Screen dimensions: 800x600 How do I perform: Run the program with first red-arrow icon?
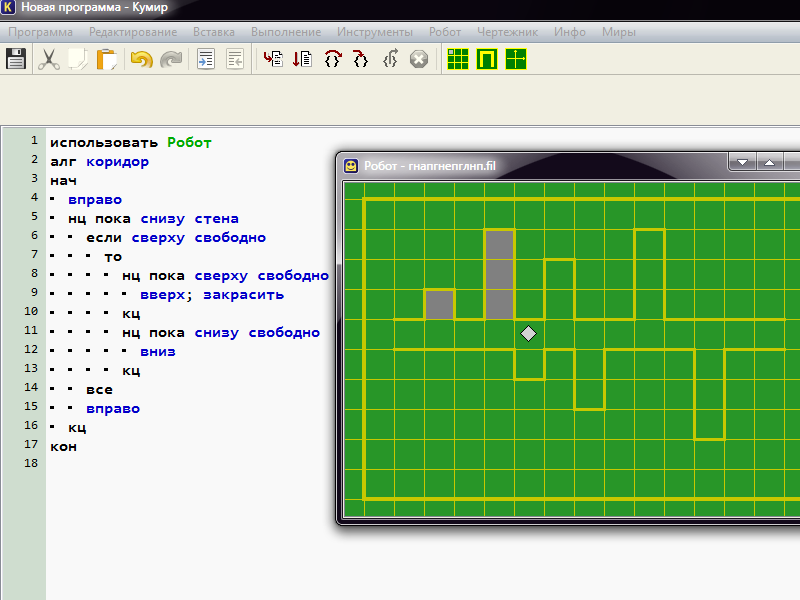(x=272, y=59)
